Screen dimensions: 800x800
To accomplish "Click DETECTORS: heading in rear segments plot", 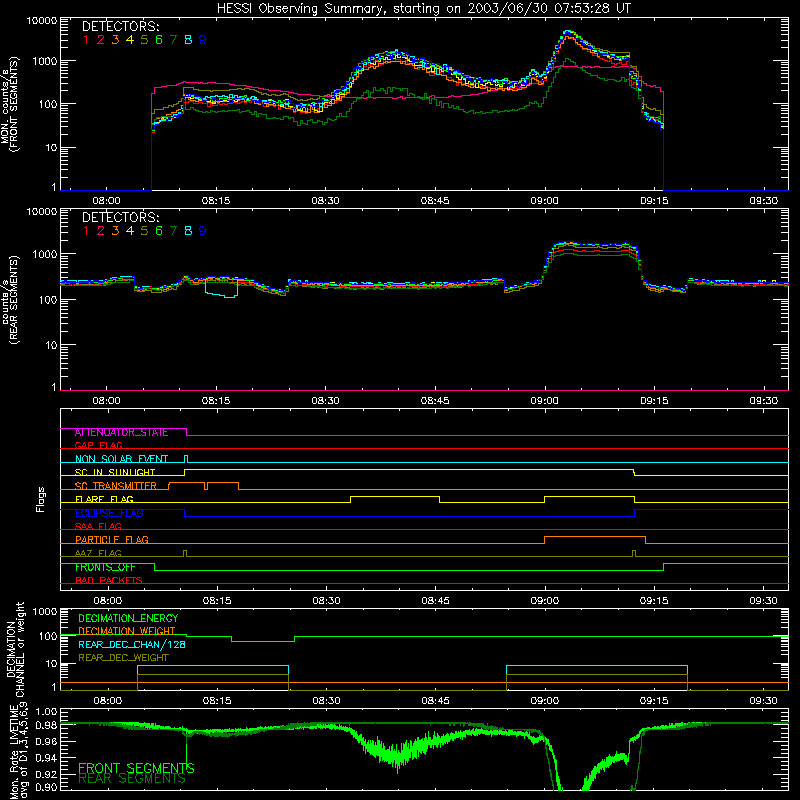I will pyautogui.click(x=121, y=218).
